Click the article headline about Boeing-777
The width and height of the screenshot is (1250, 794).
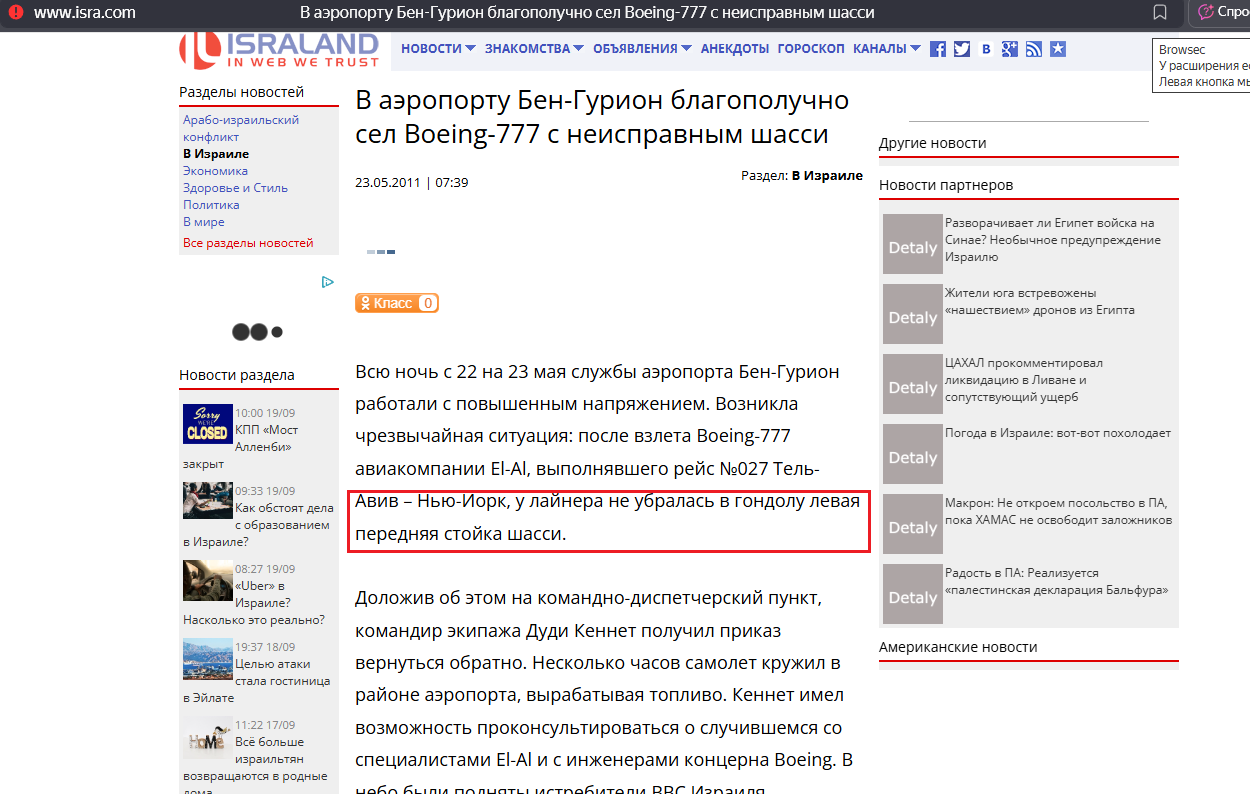[602, 117]
